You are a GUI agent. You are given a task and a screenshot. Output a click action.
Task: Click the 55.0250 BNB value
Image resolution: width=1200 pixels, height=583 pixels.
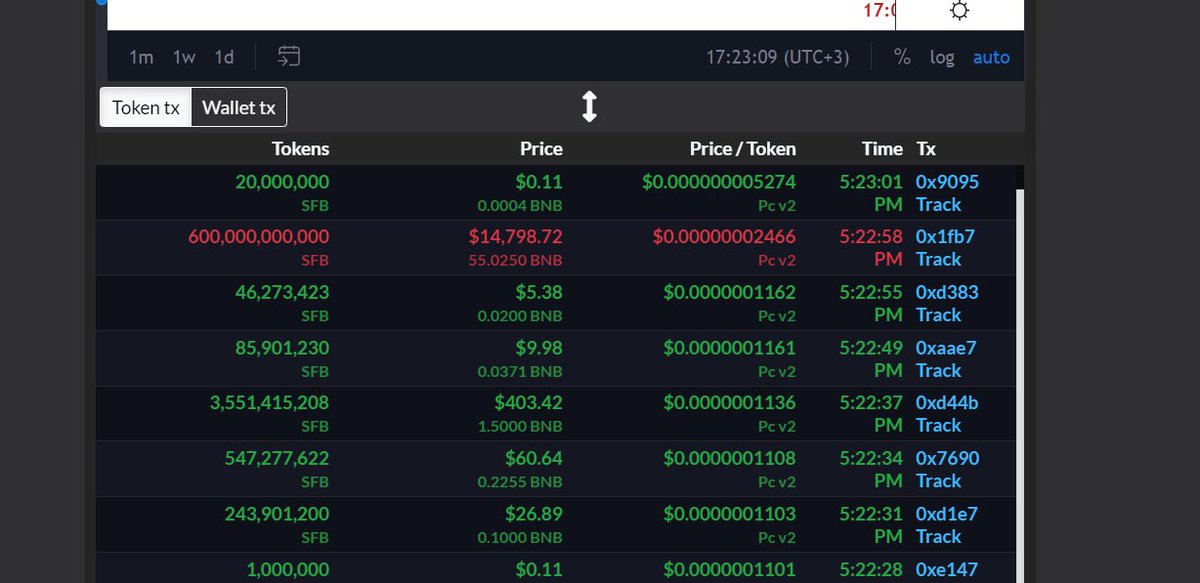515,260
